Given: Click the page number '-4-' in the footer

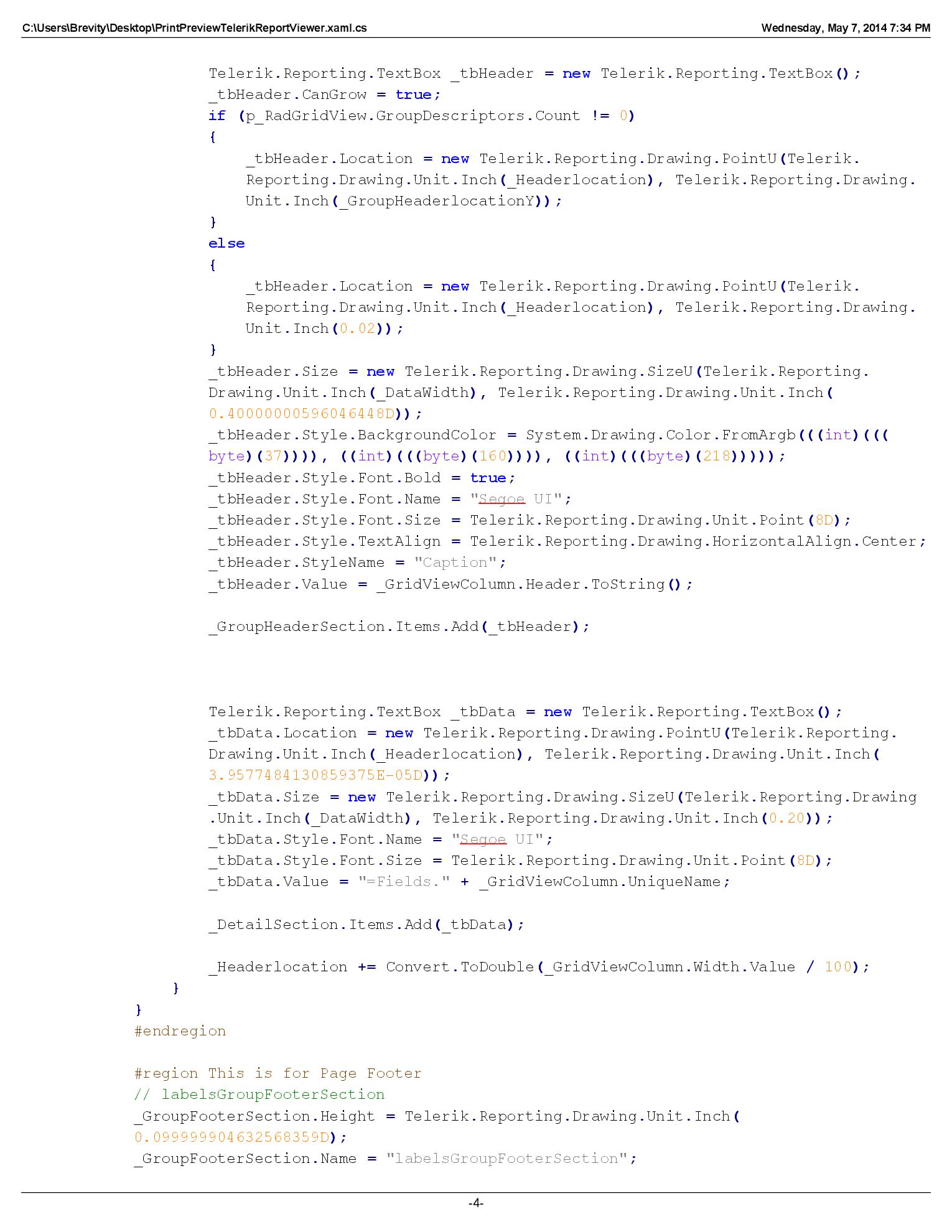Looking at the screenshot, I should click(x=476, y=1203).
